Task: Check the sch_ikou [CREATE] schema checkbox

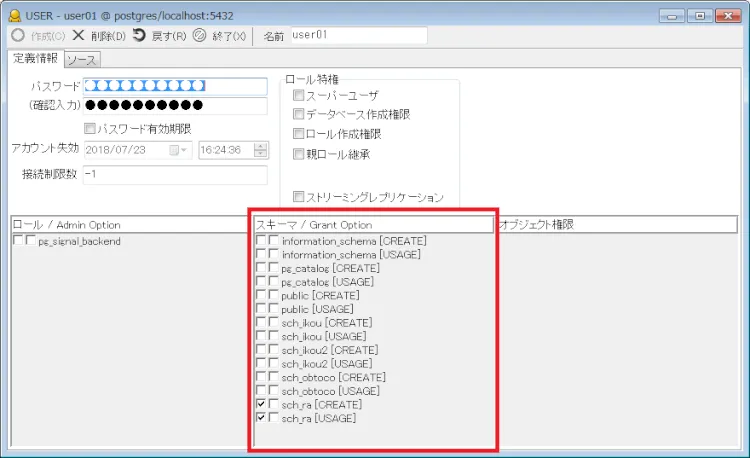Action: (x=261, y=322)
